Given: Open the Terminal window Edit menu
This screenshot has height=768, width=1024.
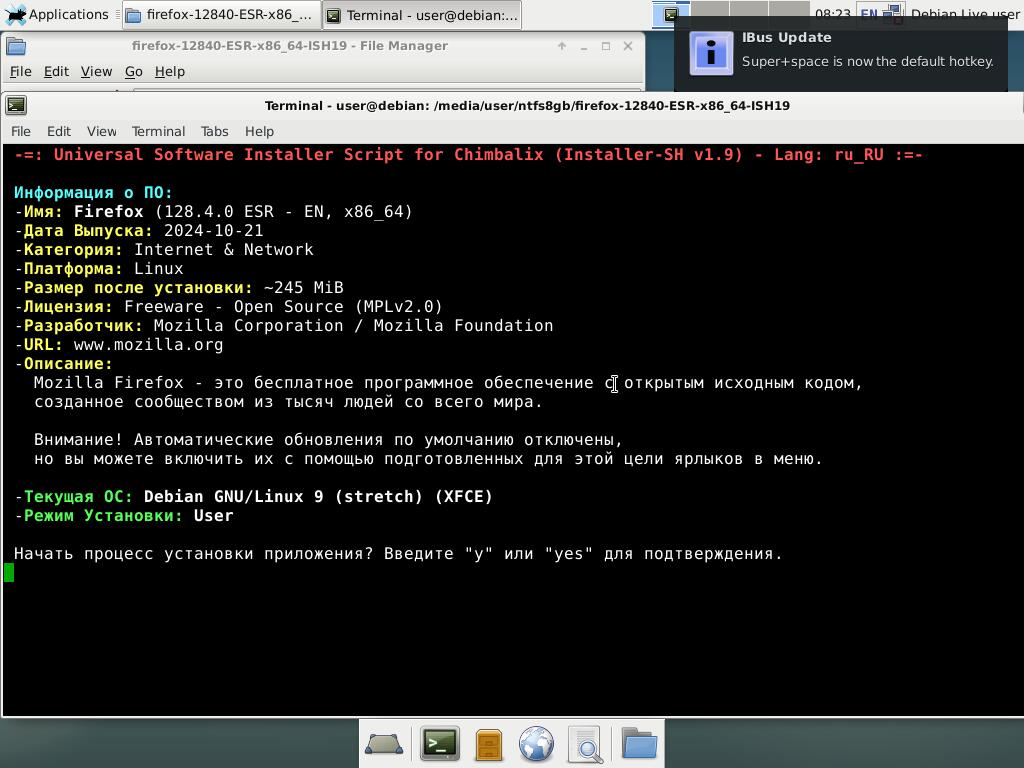Looking at the screenshot, I should [59, 131].
